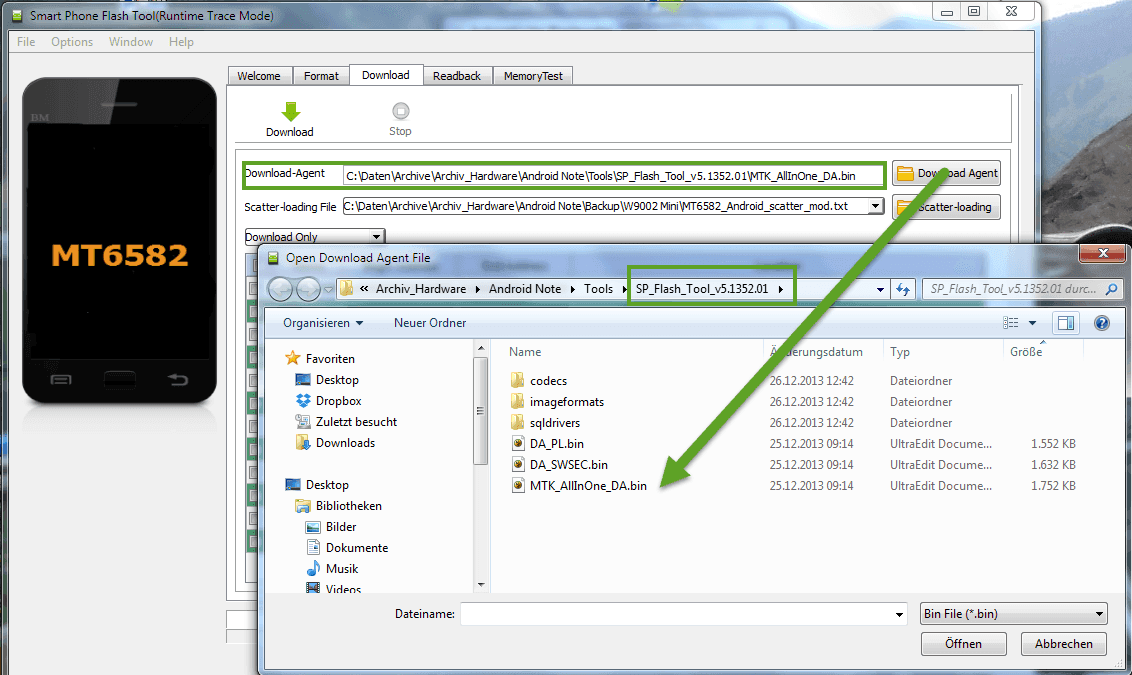Click the search magnifier icon in the dialog
This screenshot has width=1132, height=675.
tap(1112, 289)
